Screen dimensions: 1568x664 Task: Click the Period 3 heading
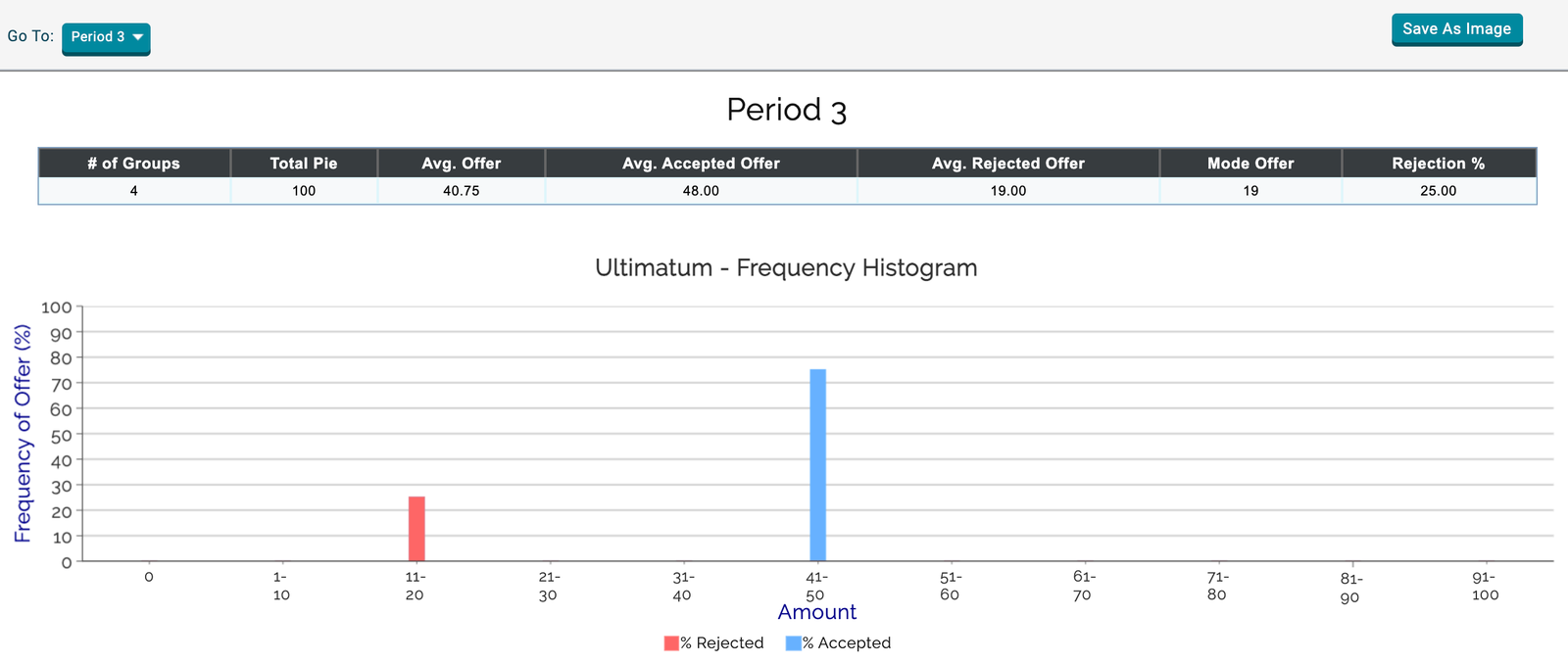pos(786,110)
